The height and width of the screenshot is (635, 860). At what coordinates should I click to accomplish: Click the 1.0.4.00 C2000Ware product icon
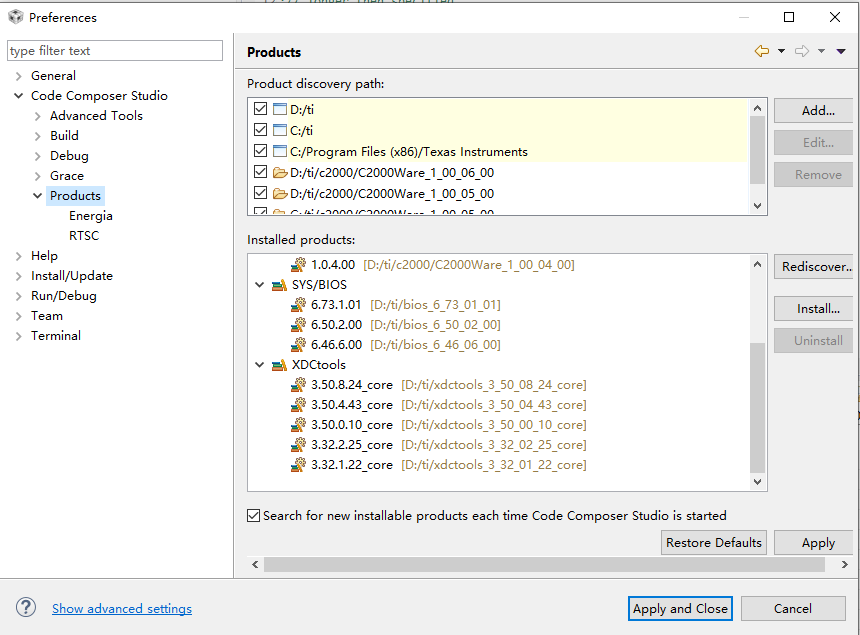[x=298, y=264]
